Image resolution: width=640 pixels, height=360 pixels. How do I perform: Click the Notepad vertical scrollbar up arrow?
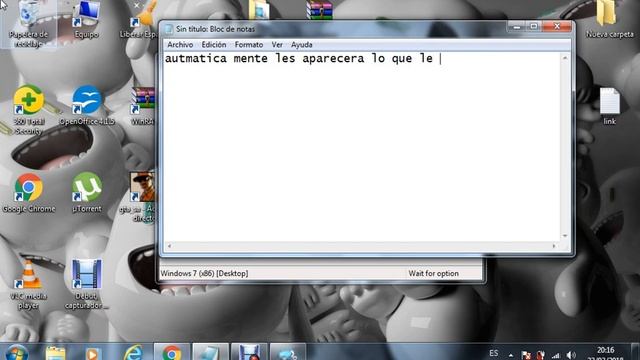click(x=565, y=58)
